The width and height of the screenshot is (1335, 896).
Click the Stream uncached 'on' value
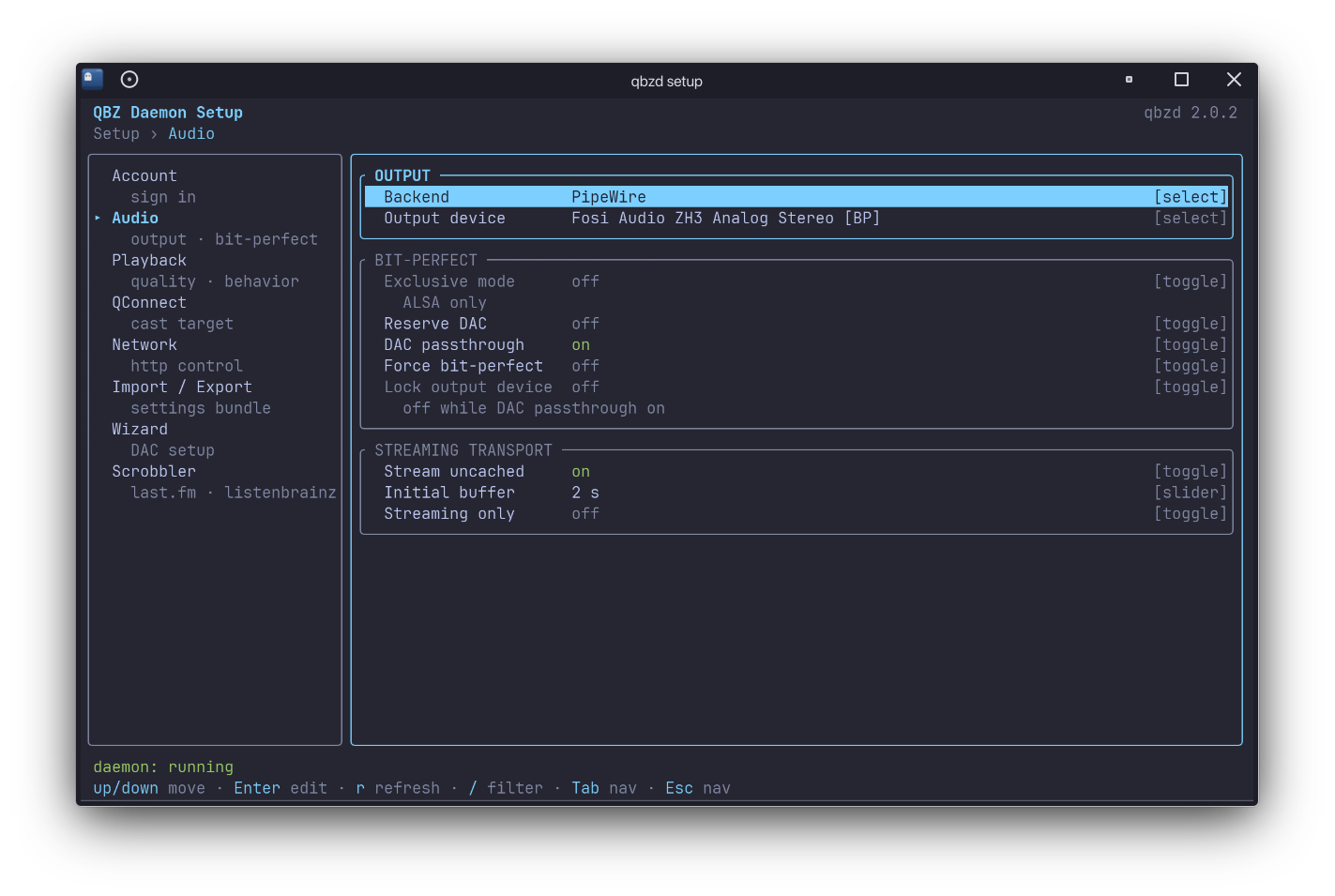[581, 472]
